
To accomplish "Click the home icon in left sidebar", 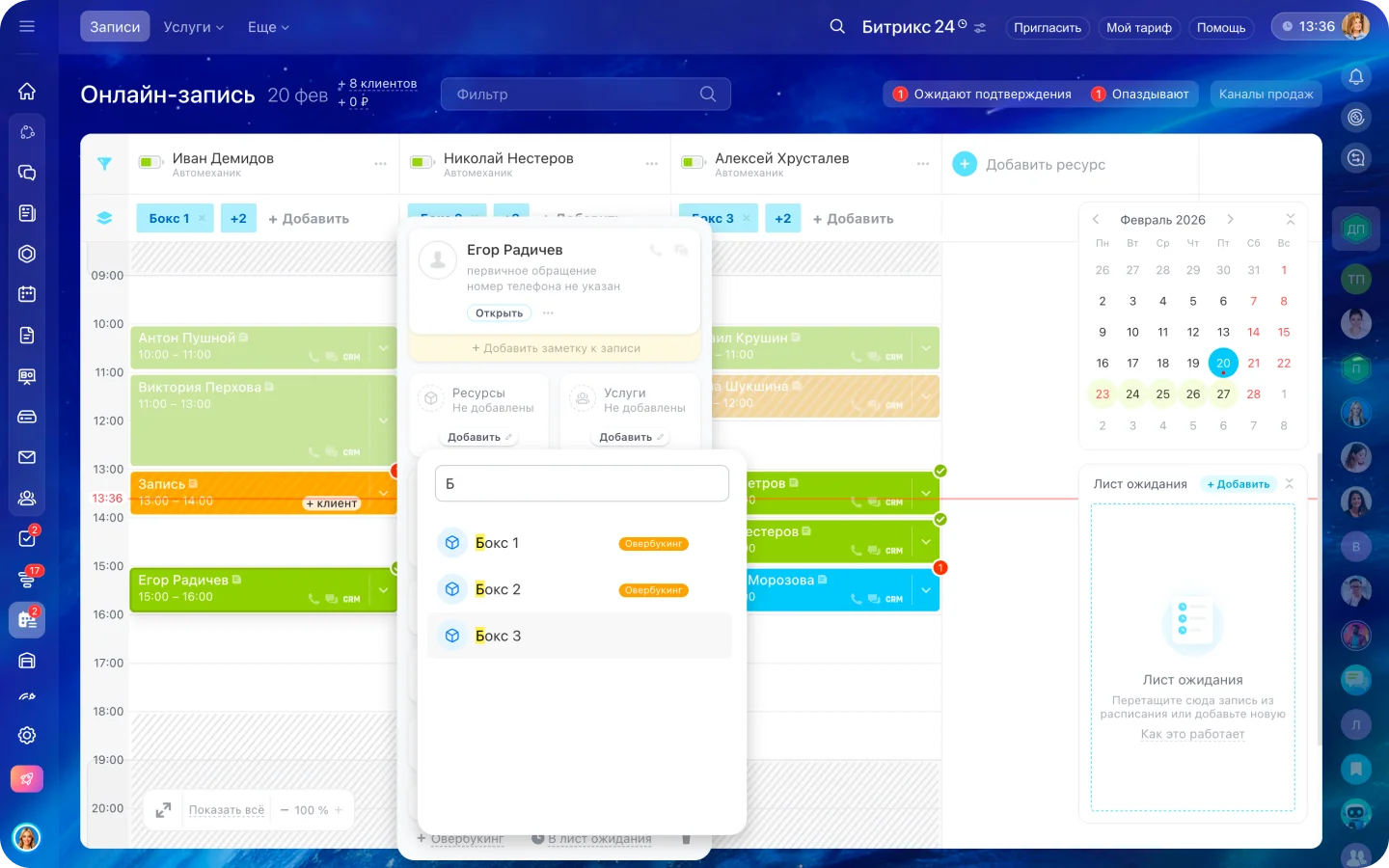I will pos(27,92).
